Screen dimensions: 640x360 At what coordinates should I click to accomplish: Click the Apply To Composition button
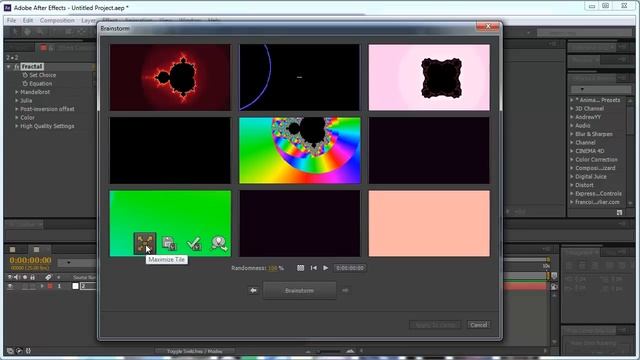[435, 325]
